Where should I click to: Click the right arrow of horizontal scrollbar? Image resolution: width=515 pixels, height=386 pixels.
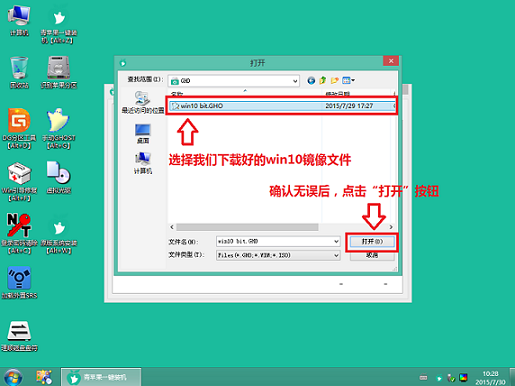(391, 227)
